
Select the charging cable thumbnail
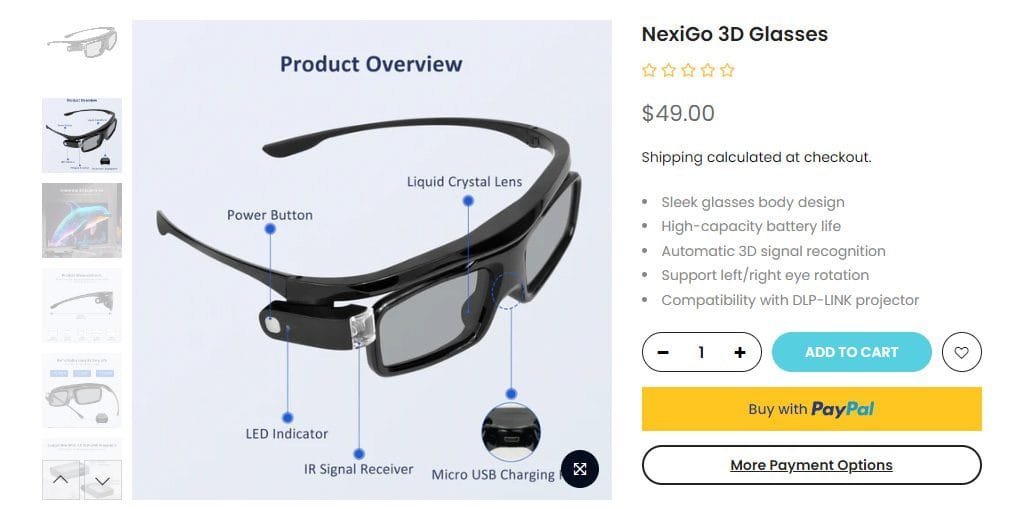tap(82, 390)
